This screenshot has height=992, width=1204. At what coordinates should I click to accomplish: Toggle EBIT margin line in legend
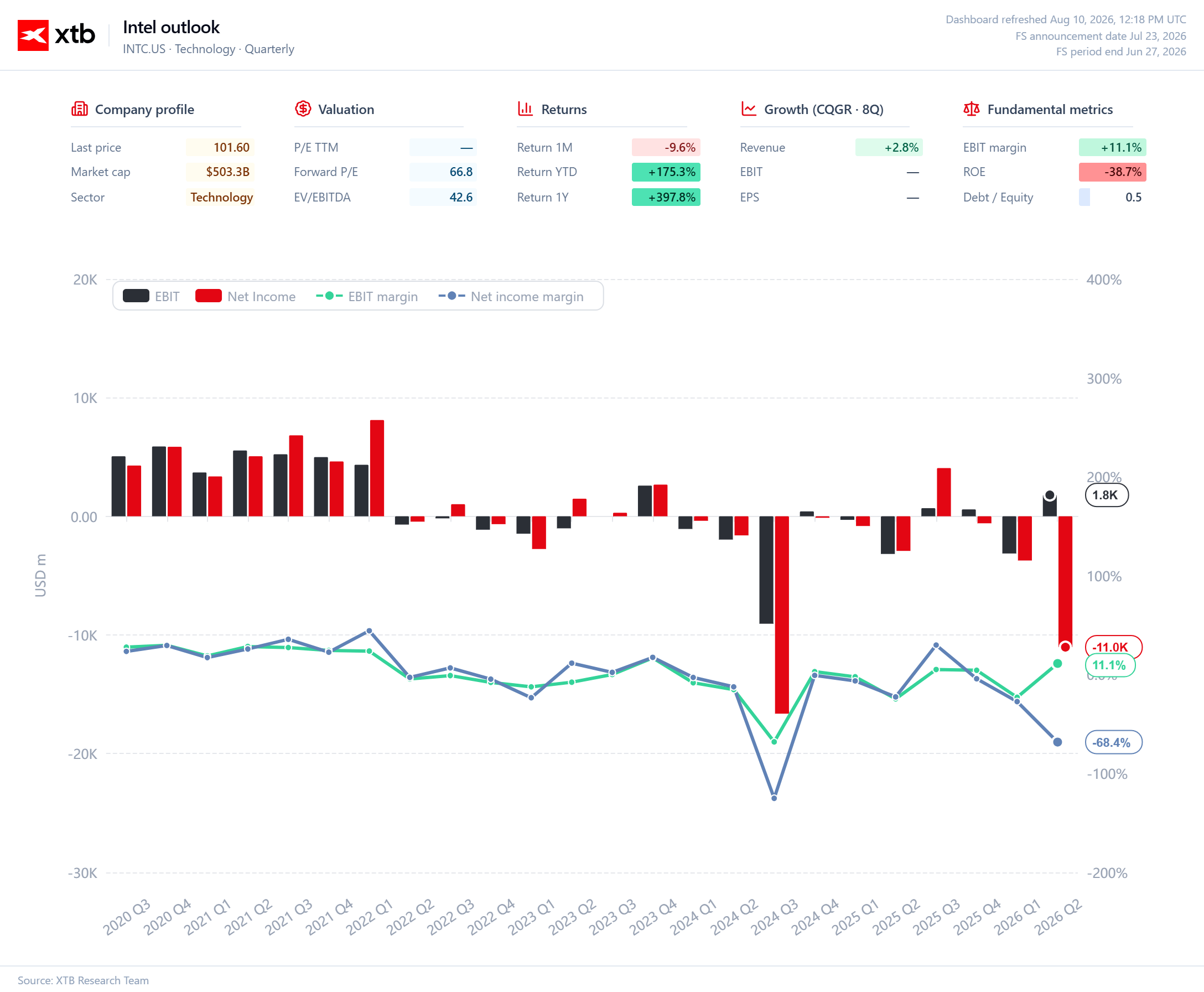367,296
